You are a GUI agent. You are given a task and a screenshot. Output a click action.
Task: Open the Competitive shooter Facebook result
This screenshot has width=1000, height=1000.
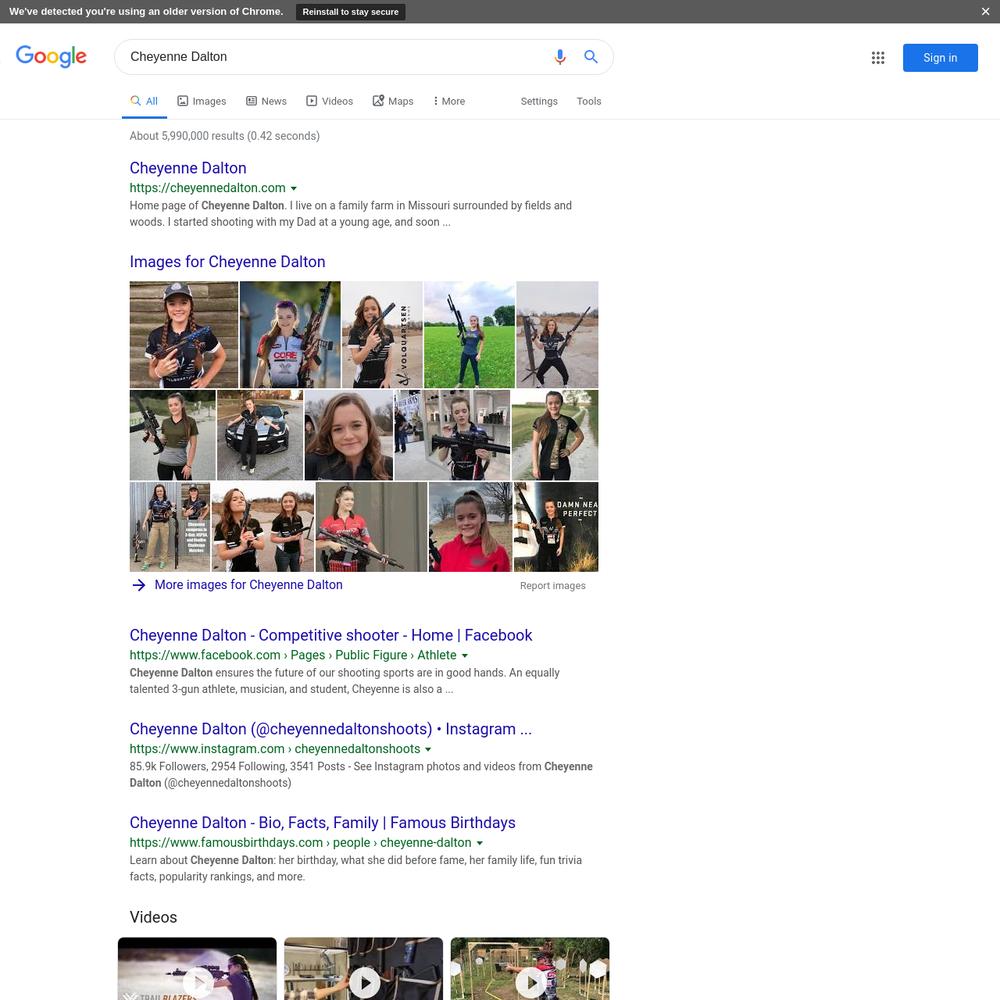(330, 635)
